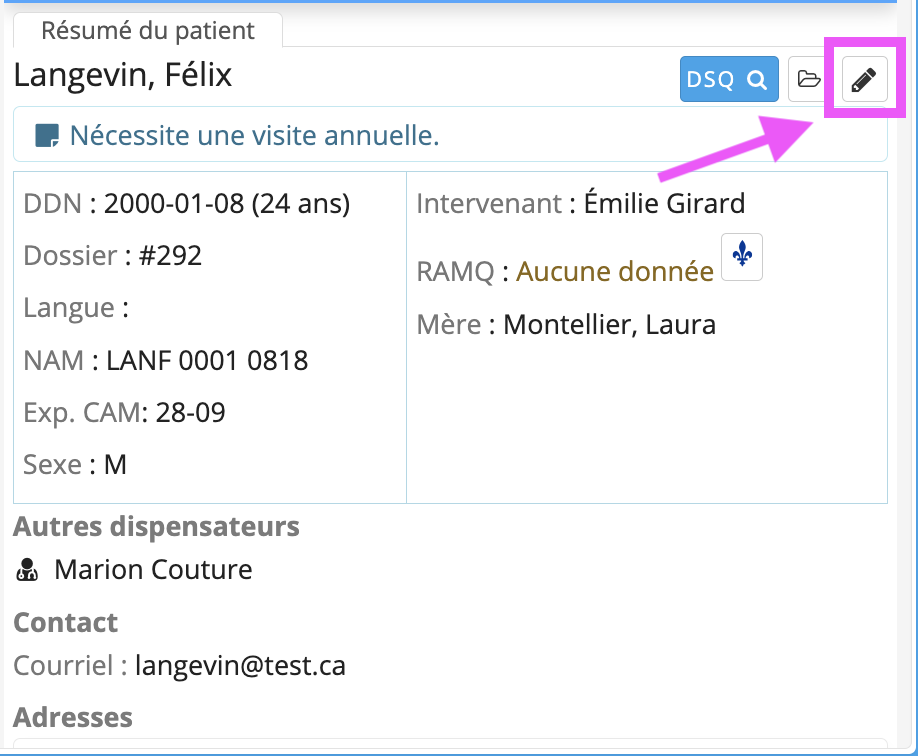Screen dimensions: 918x756
Task: Click the sticky note icon before the annual visit note
Action: (47, 136)
